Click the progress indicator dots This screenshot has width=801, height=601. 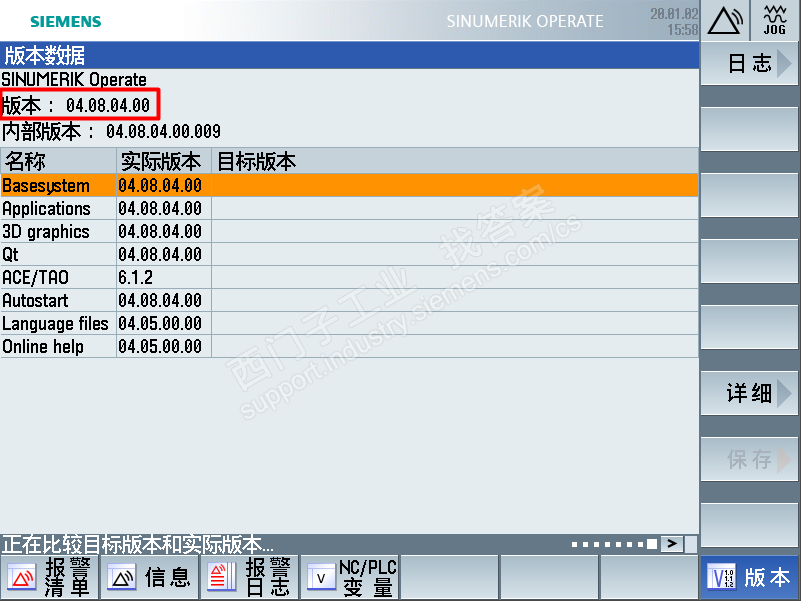[614, 544]
